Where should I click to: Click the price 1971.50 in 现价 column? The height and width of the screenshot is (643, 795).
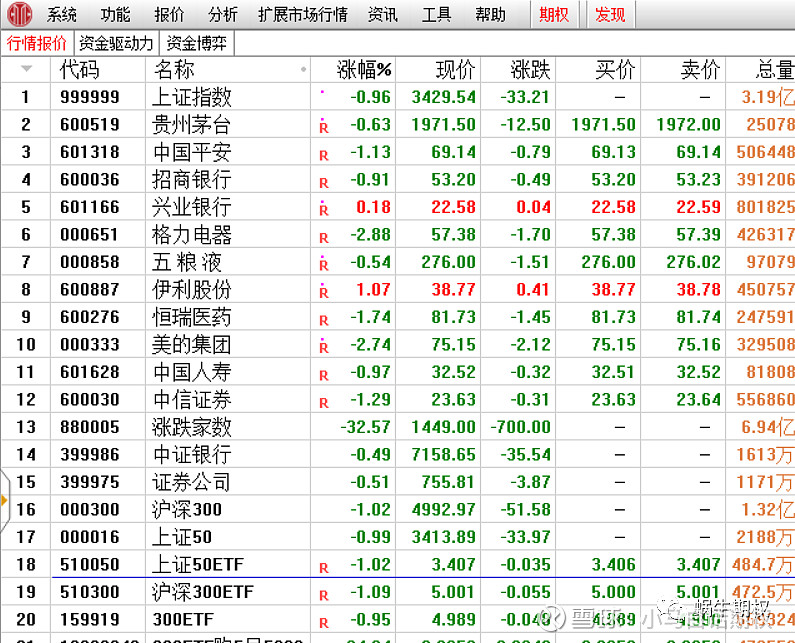point(444,125)
